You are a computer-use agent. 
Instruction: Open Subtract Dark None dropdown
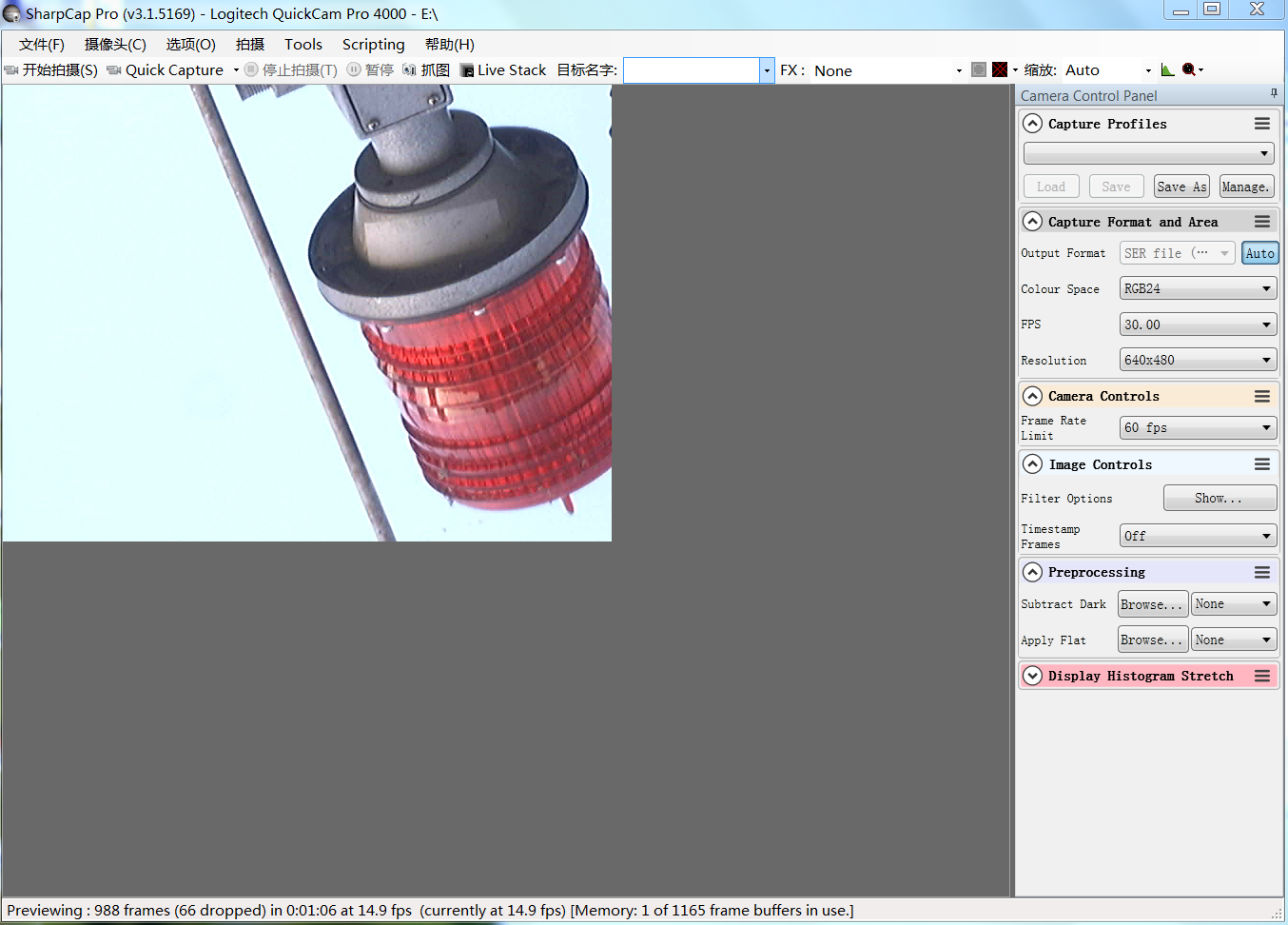[1234, 603]
